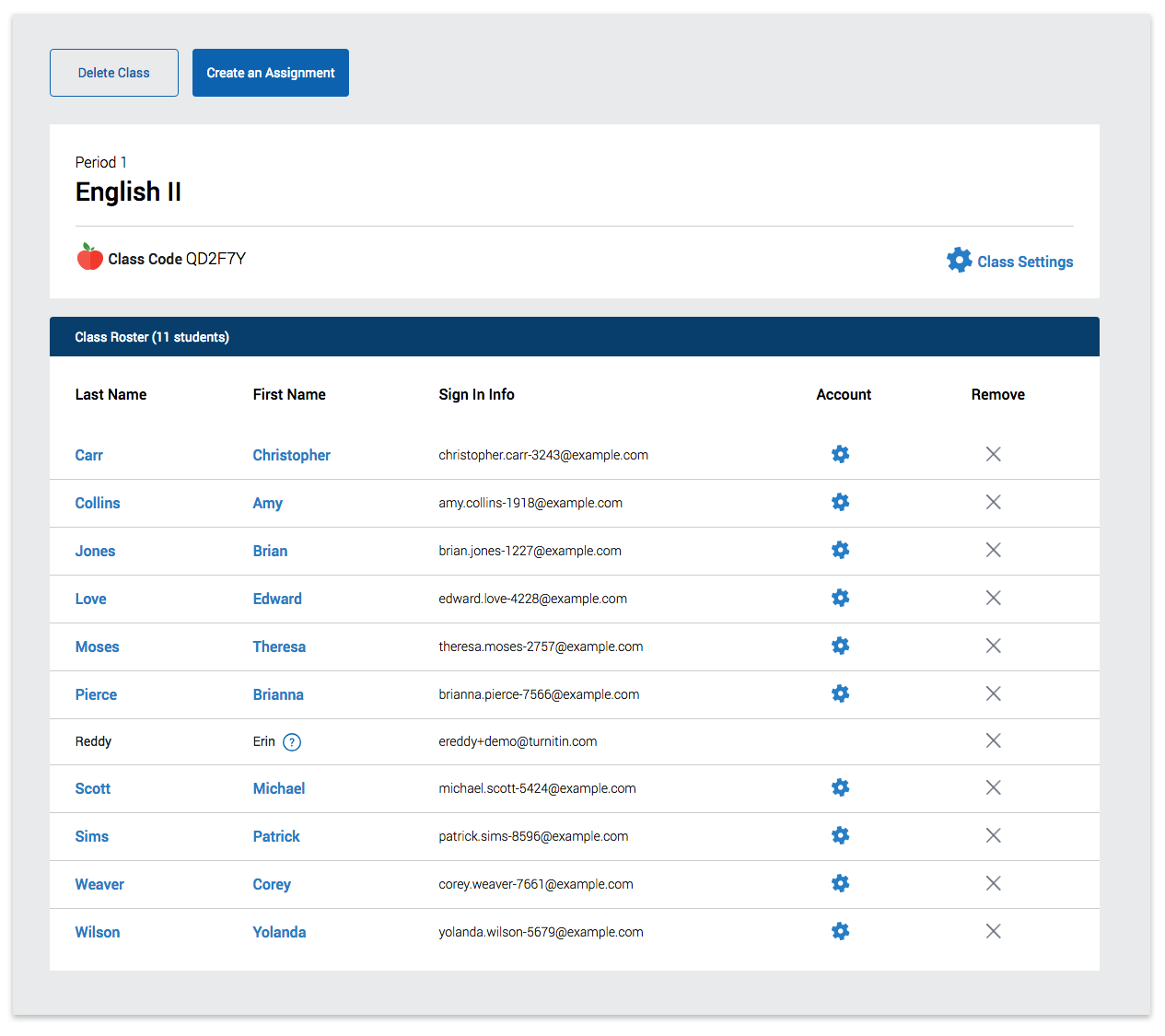The height and width of the screenshot is (1036, 1165).
Task: Click the Last Name column header
Action: 111,394
